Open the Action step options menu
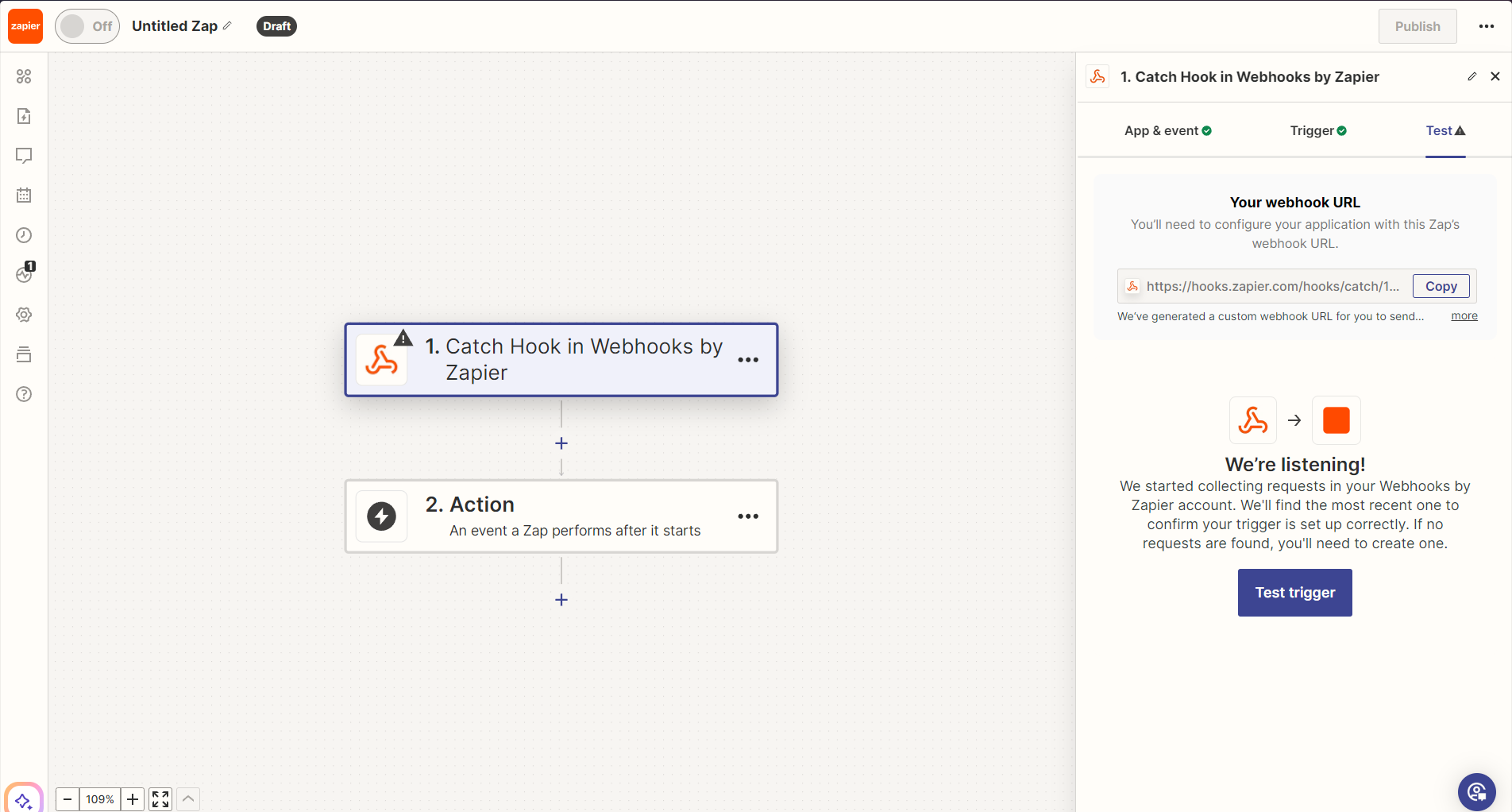The image size is (1512, 812). 748,516
